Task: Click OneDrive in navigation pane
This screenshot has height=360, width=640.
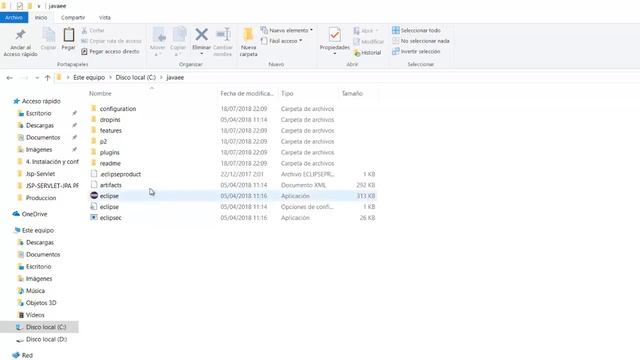Action: point(34,214)
